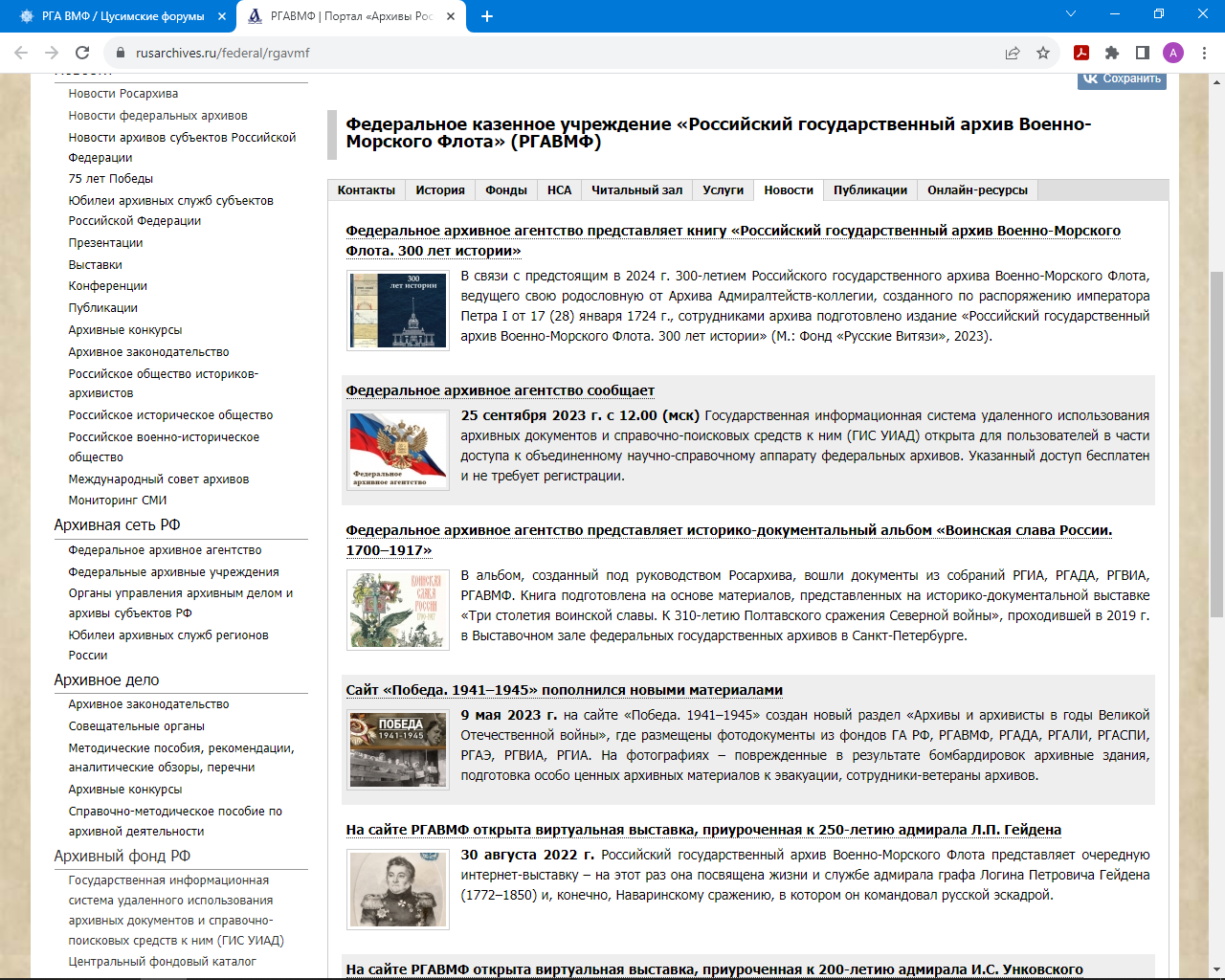
Task: Open a new tab with the plus button
Action: 487,16
